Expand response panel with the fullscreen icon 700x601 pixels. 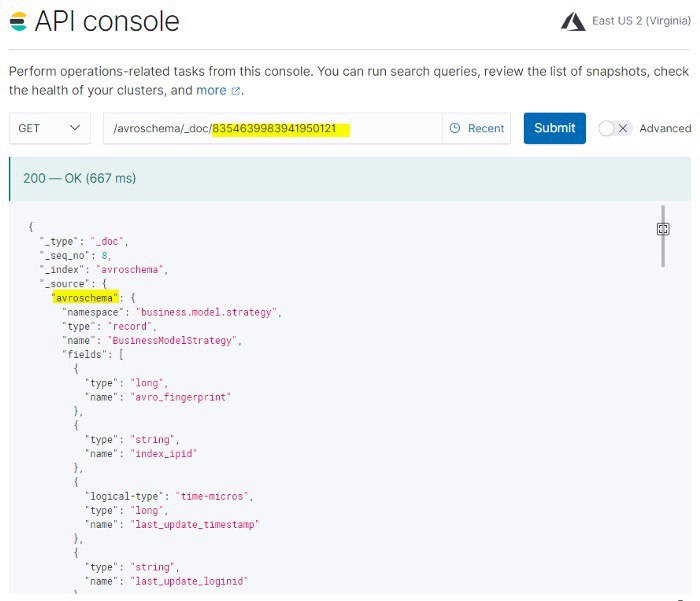[x=663, y=229]
